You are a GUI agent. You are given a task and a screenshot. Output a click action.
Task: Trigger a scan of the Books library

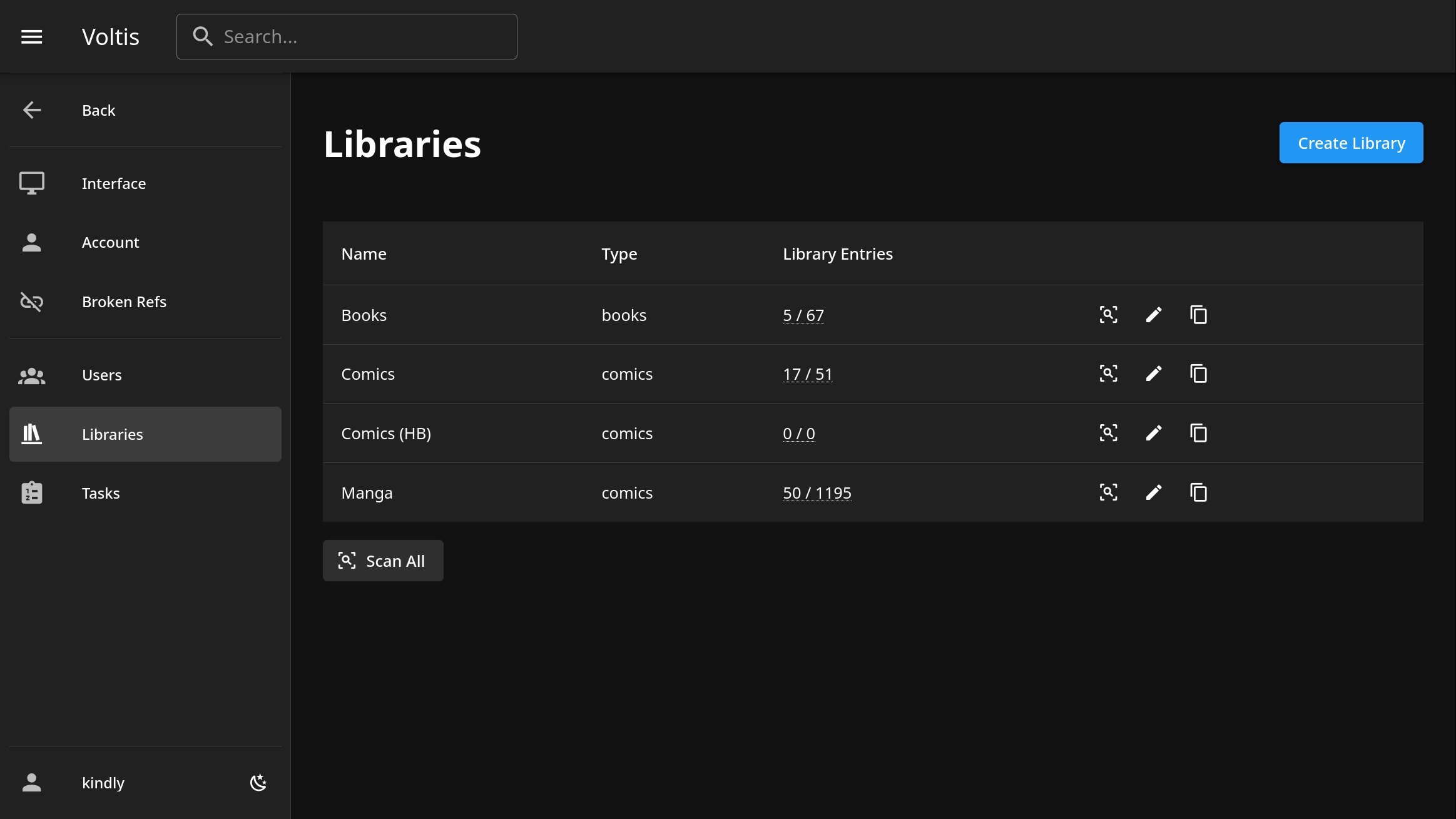[1108, 315]
